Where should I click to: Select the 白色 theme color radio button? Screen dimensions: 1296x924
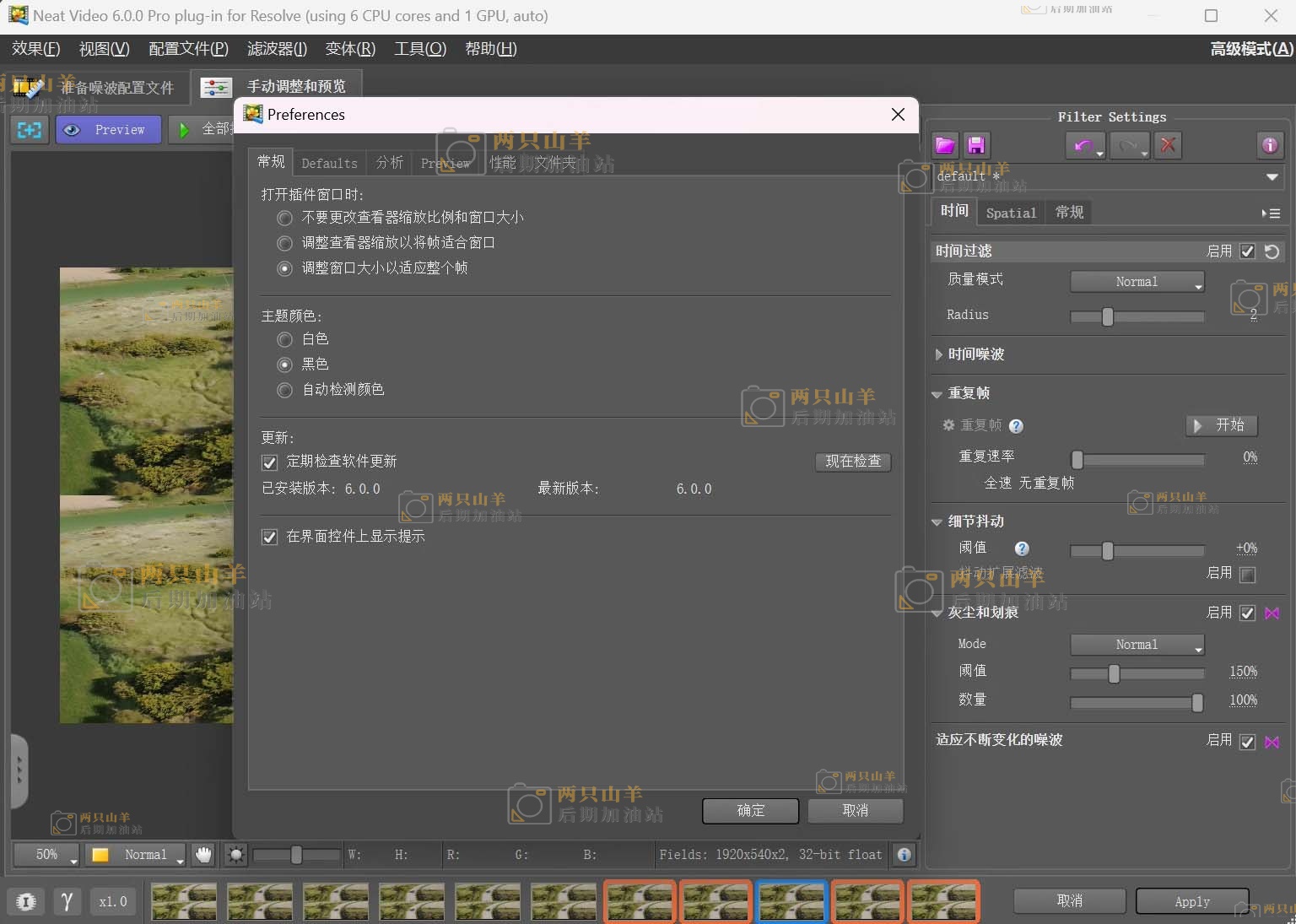click(285, 339)
